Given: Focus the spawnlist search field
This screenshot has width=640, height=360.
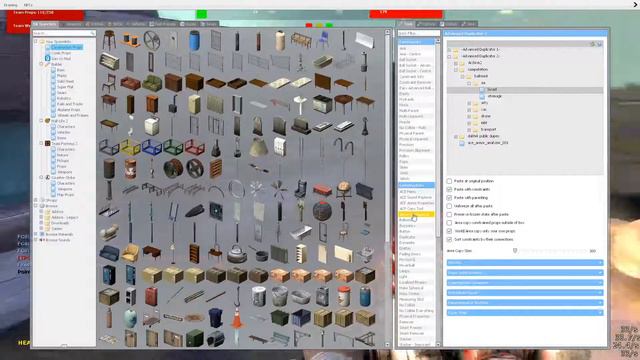Looking at the screenshot, I should click(x=64, y=33).
